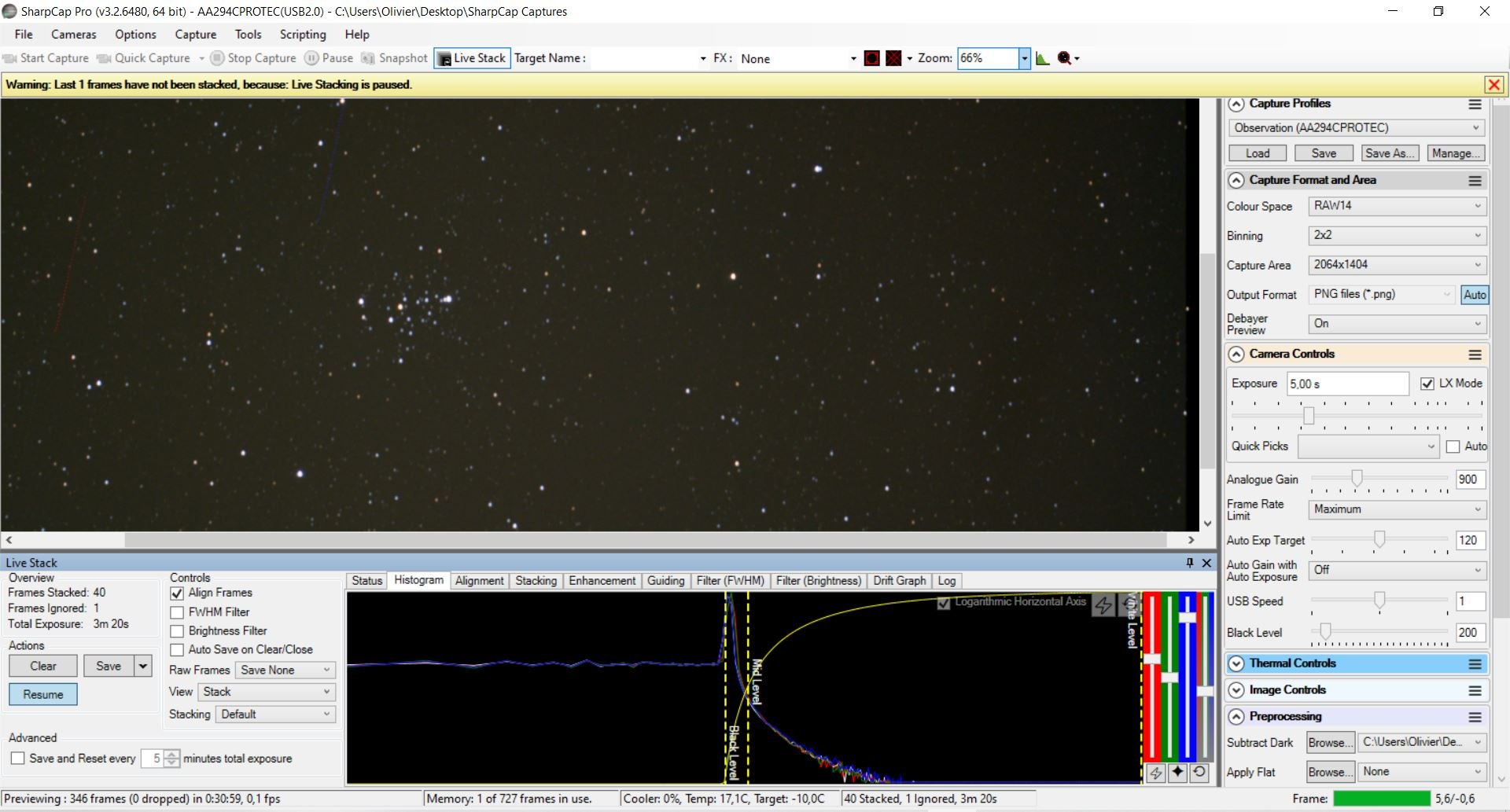The width and height of the screenshot is (1510, 812).
Task: Open the Binning dropdown
Action: (x=1397, y=235)
